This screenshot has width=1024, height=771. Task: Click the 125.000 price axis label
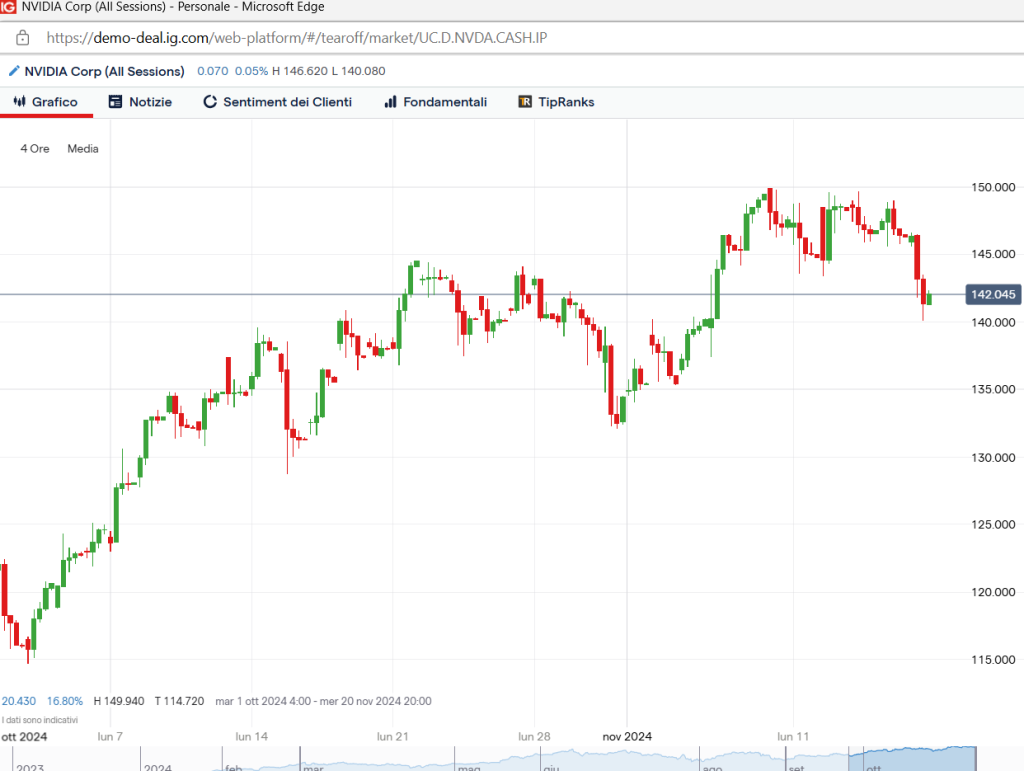click(993, 524)
